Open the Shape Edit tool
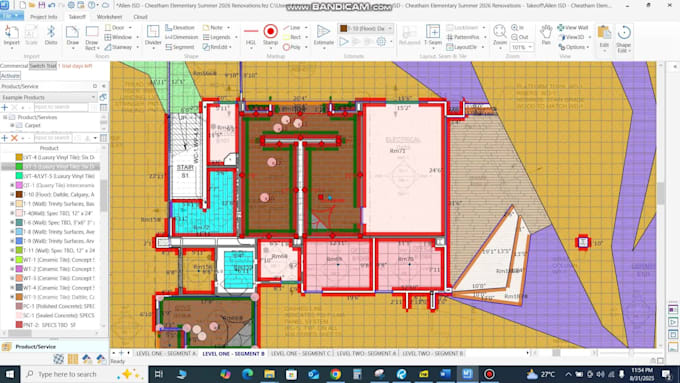The image size is (680, 383). pos(624,38)
